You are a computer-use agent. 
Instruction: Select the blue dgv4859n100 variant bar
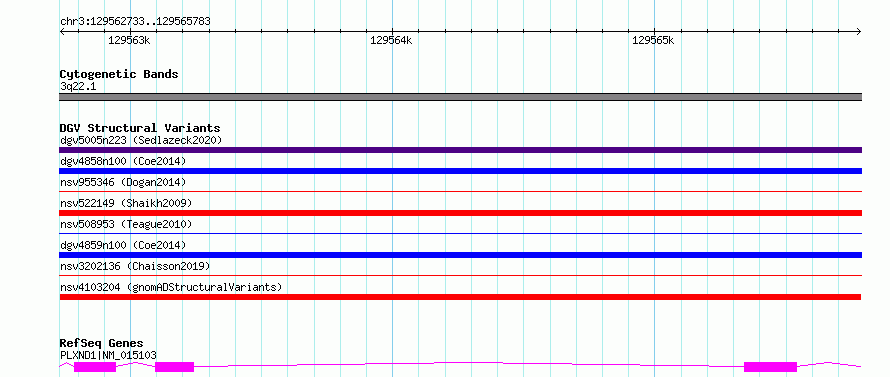[460, 255]
